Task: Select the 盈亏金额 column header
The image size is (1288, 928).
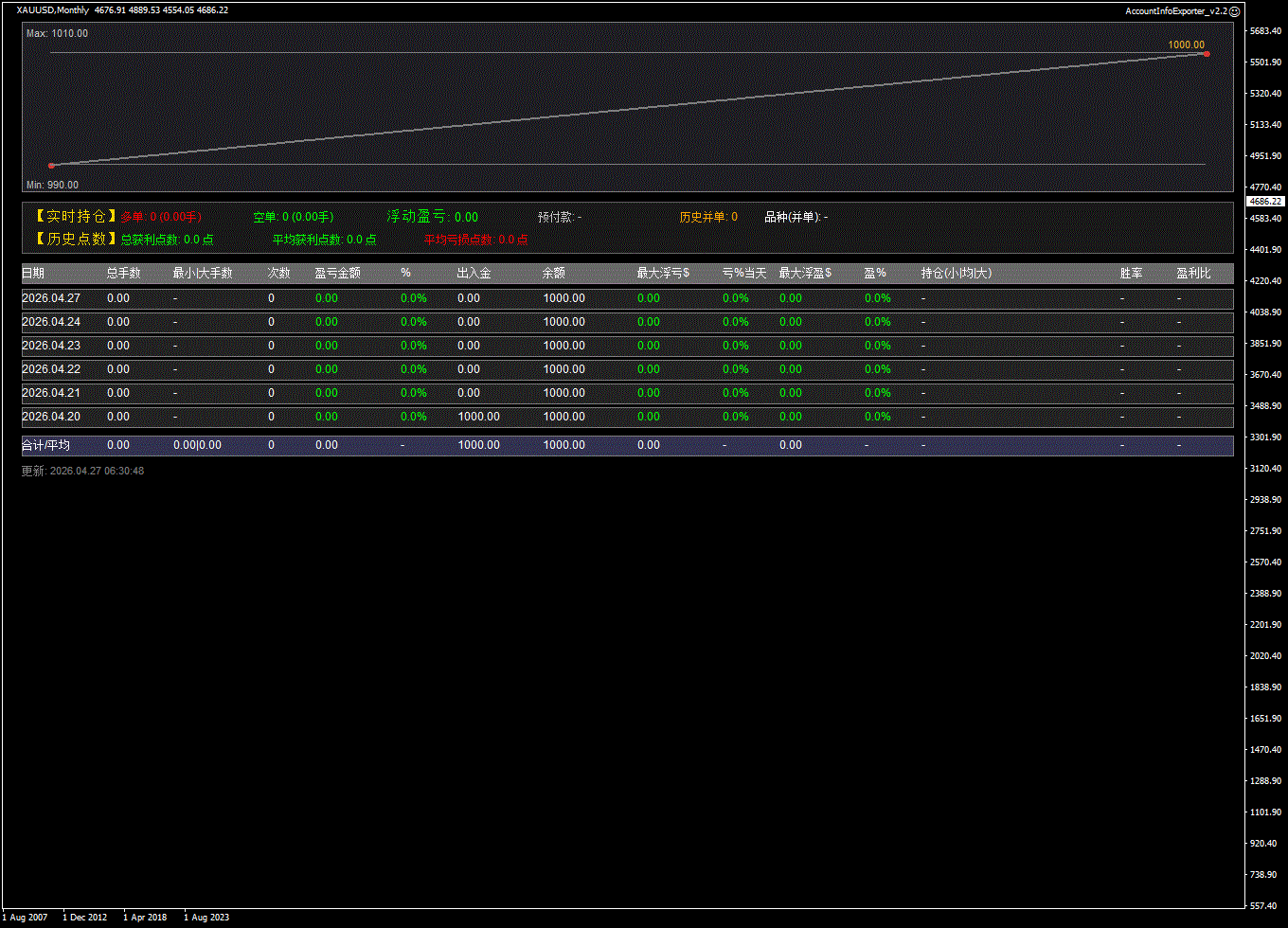Action: click(337, 274)
